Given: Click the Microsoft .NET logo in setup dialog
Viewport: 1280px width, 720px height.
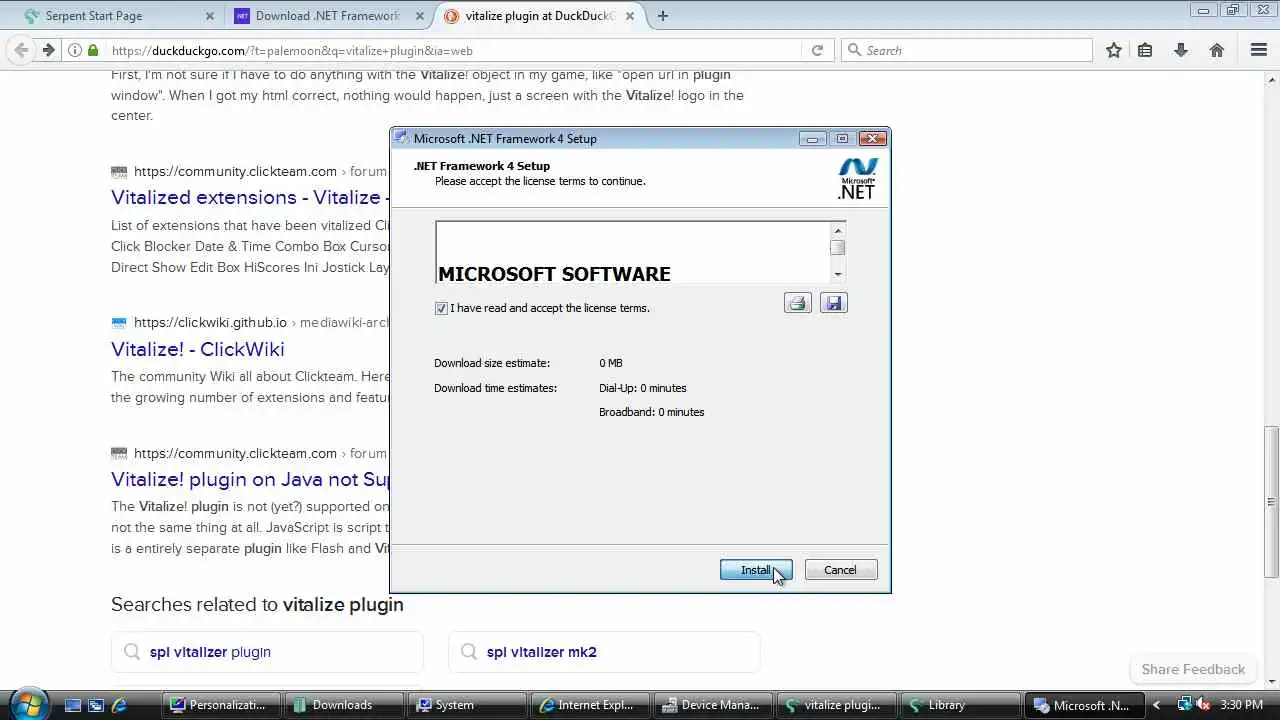Looking at the screenshot, I should click(857, 179).
